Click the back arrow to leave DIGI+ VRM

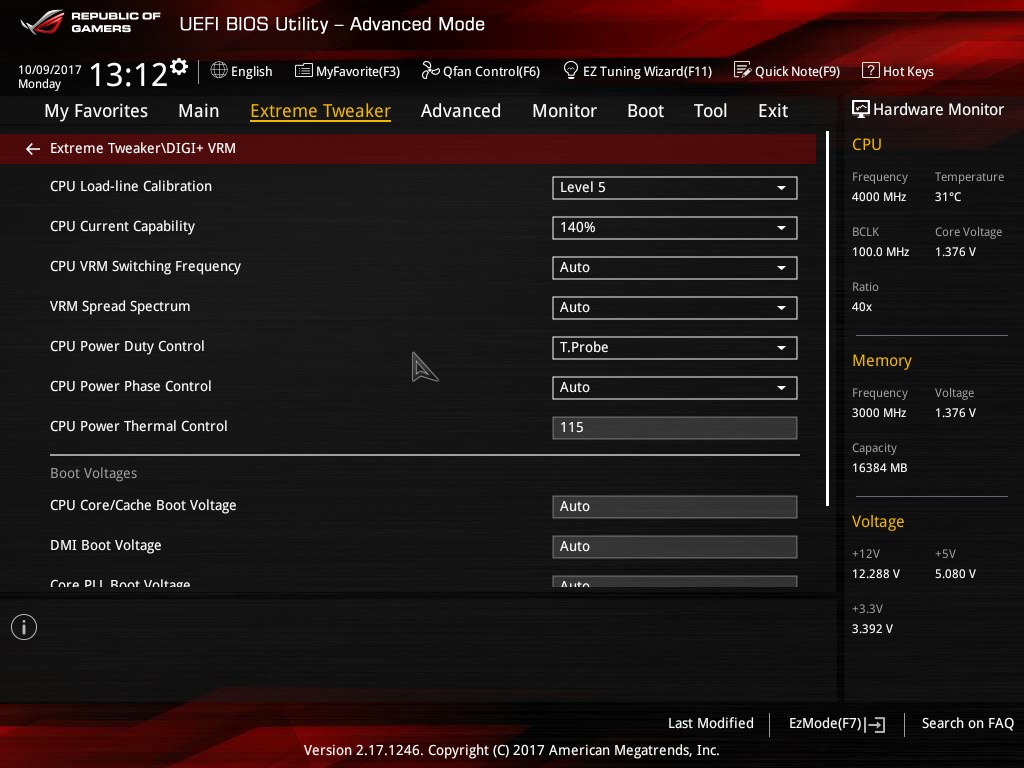pyautogui.click(x=33, y=149)
